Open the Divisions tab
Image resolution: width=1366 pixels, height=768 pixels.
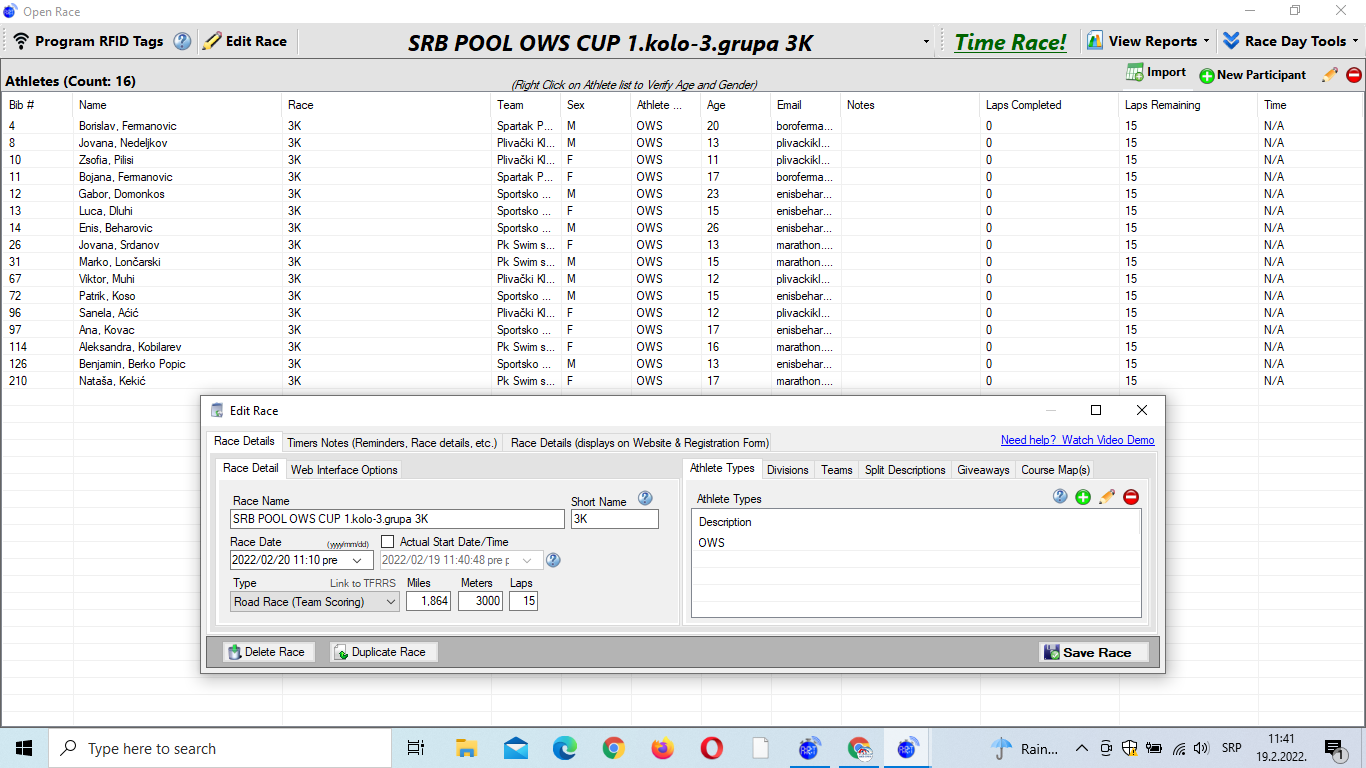tap(787, 469)
